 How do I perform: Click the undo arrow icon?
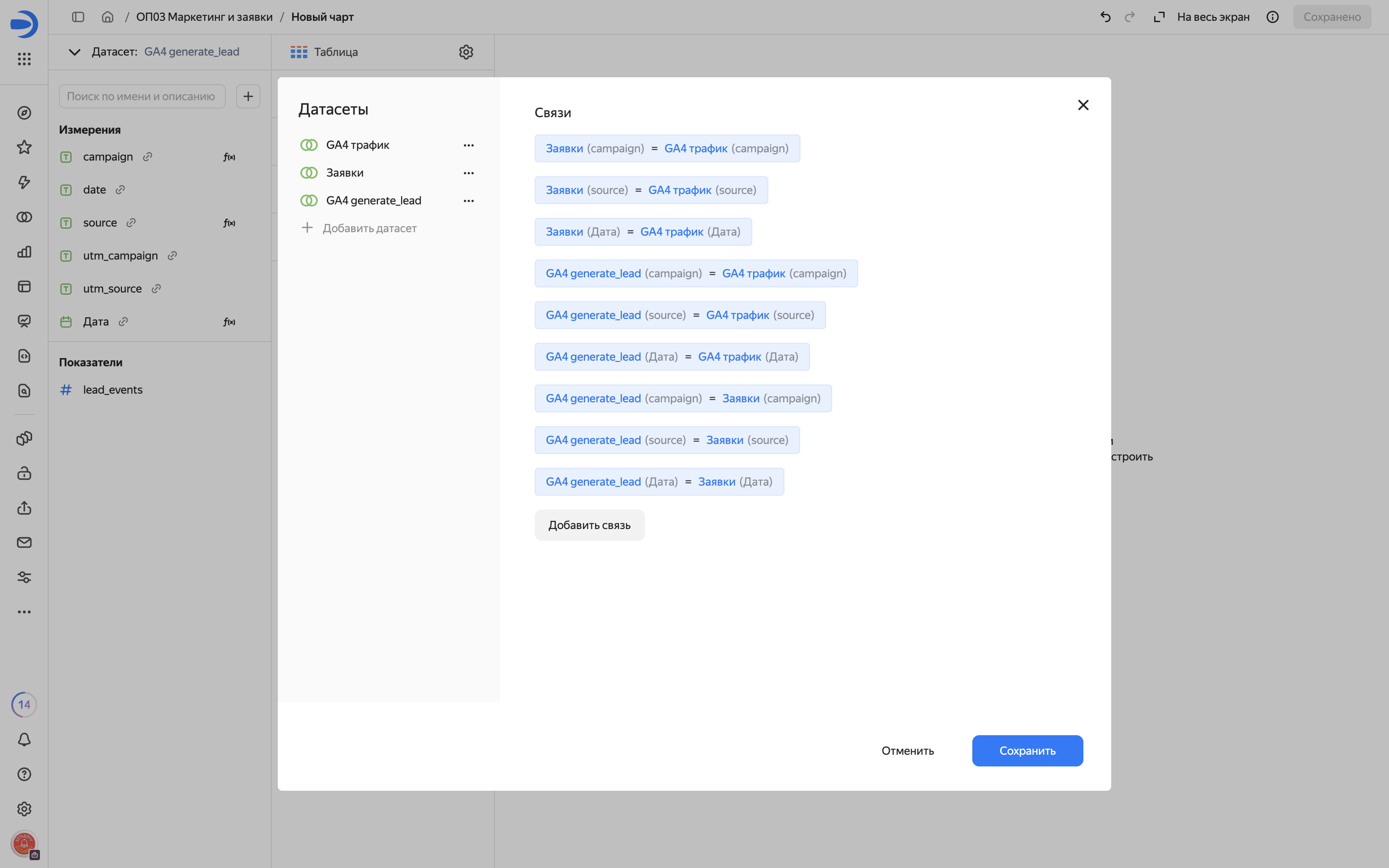point(1106,17)
